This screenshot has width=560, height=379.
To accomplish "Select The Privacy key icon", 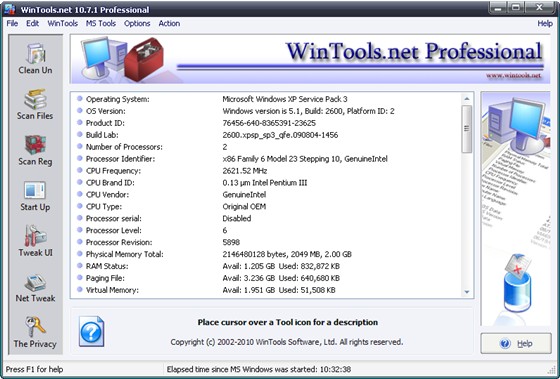I will (x=35, y=326).
